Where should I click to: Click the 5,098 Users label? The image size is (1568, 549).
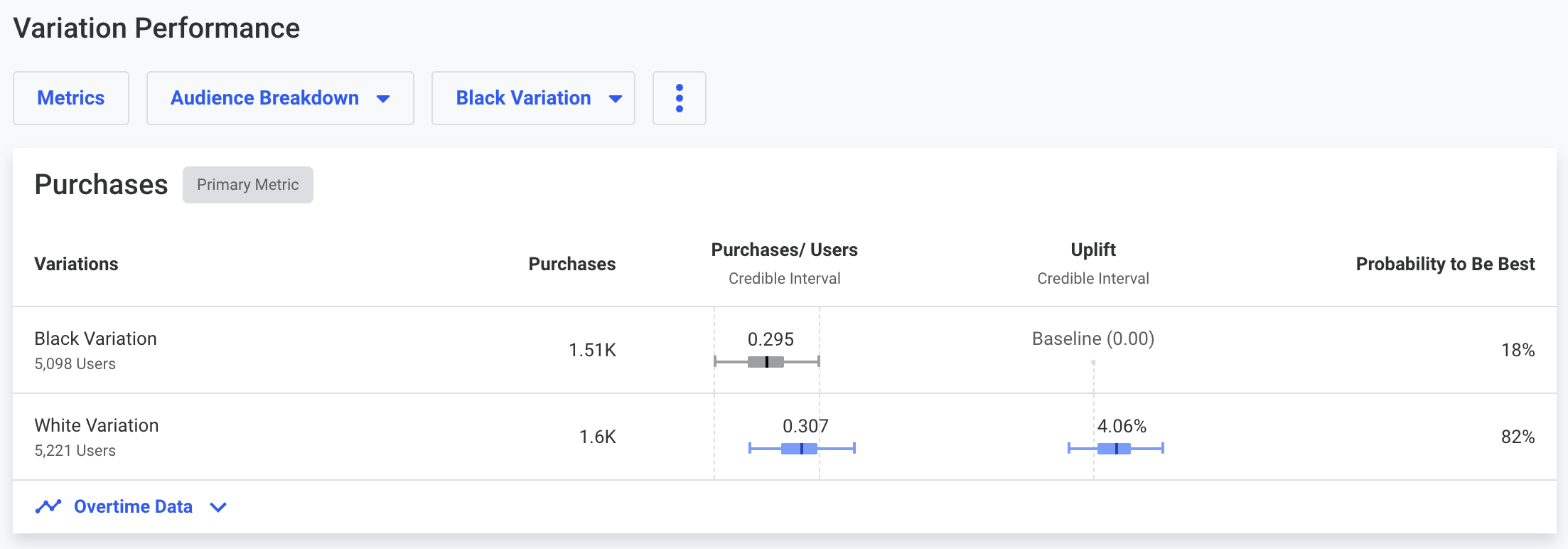(x=75, y=363)
